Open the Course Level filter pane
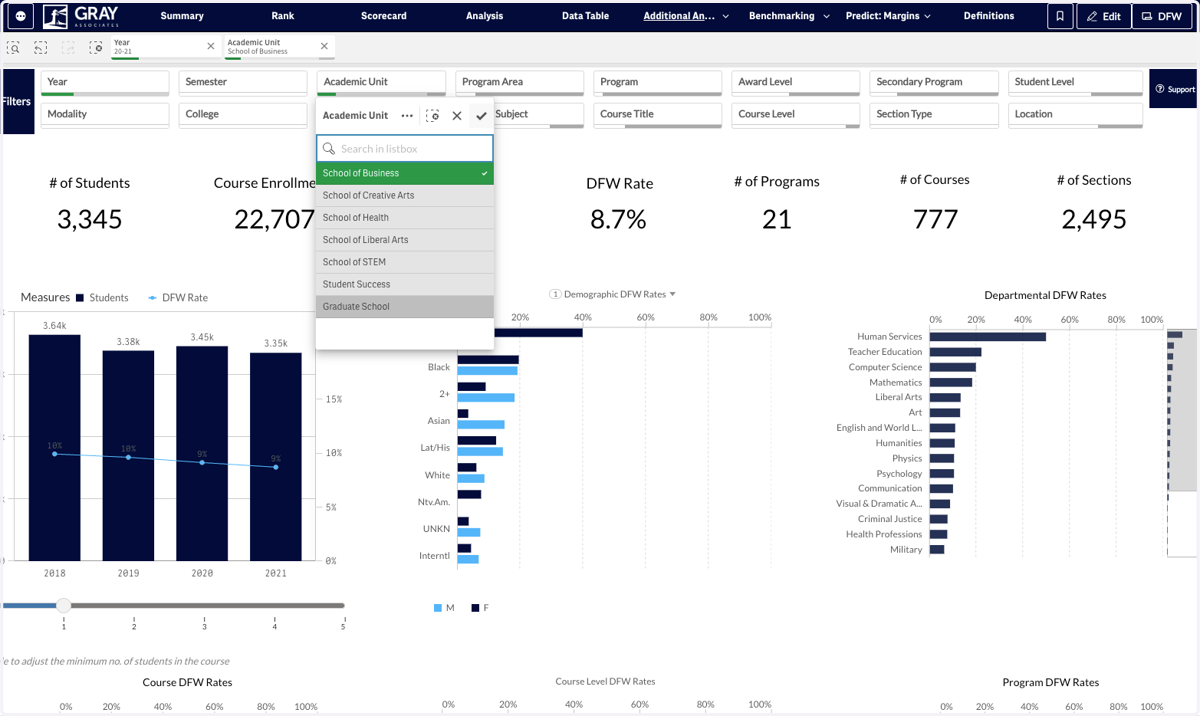This screenshot has height=716, width=1200. click(x=795, y=115)
